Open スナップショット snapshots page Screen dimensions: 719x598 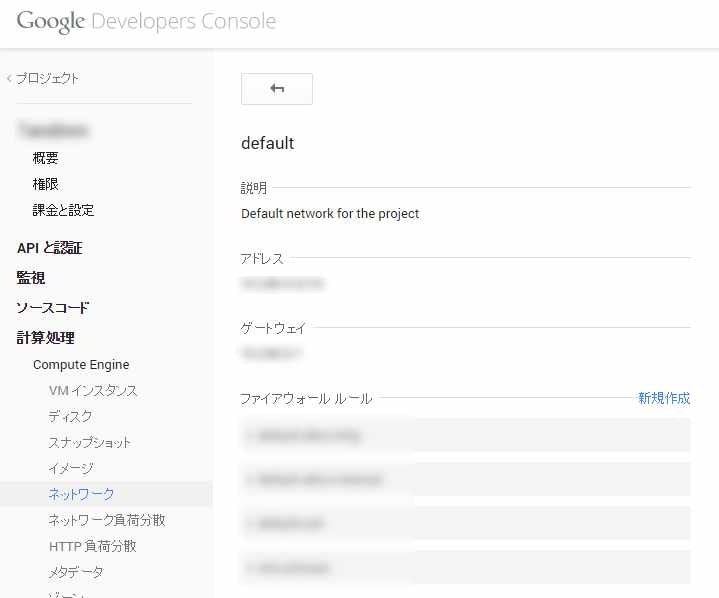89,443
